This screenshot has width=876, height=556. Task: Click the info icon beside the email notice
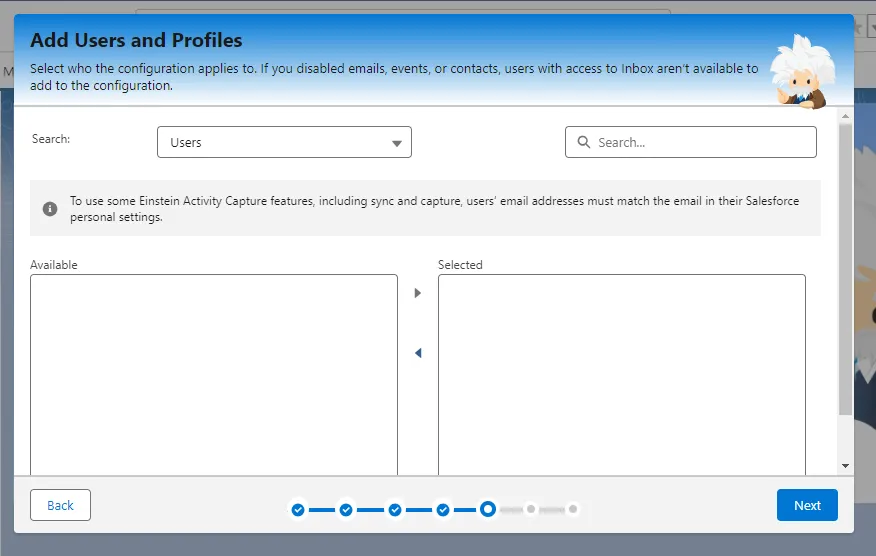(50, 209)
